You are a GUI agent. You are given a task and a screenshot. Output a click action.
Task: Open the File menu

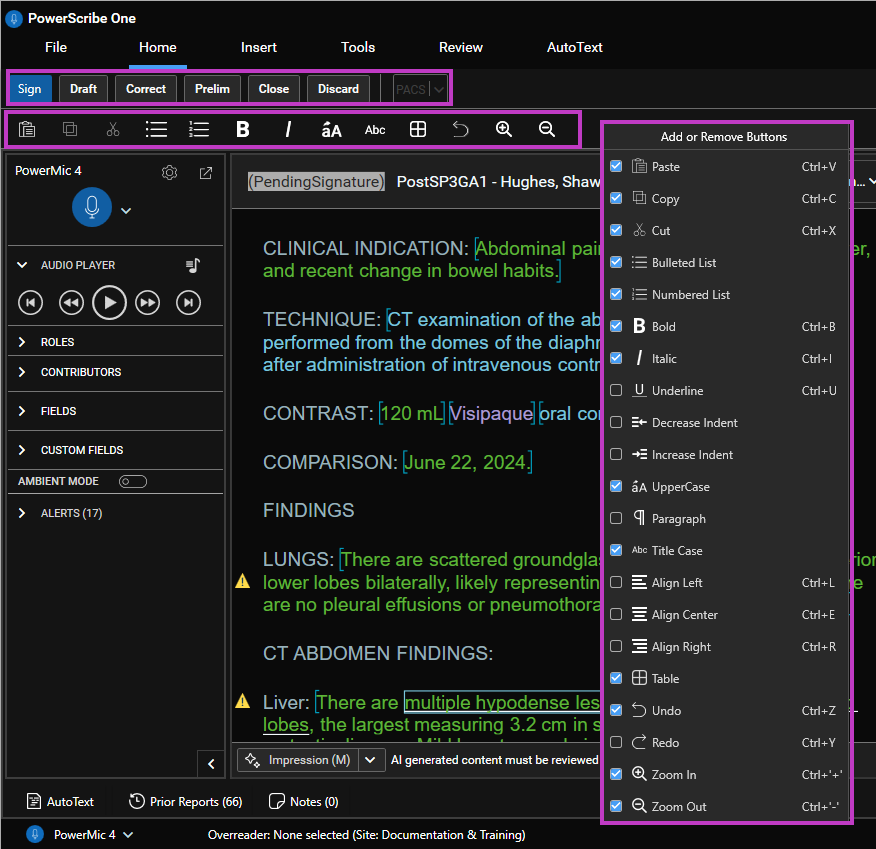point(56,47)
